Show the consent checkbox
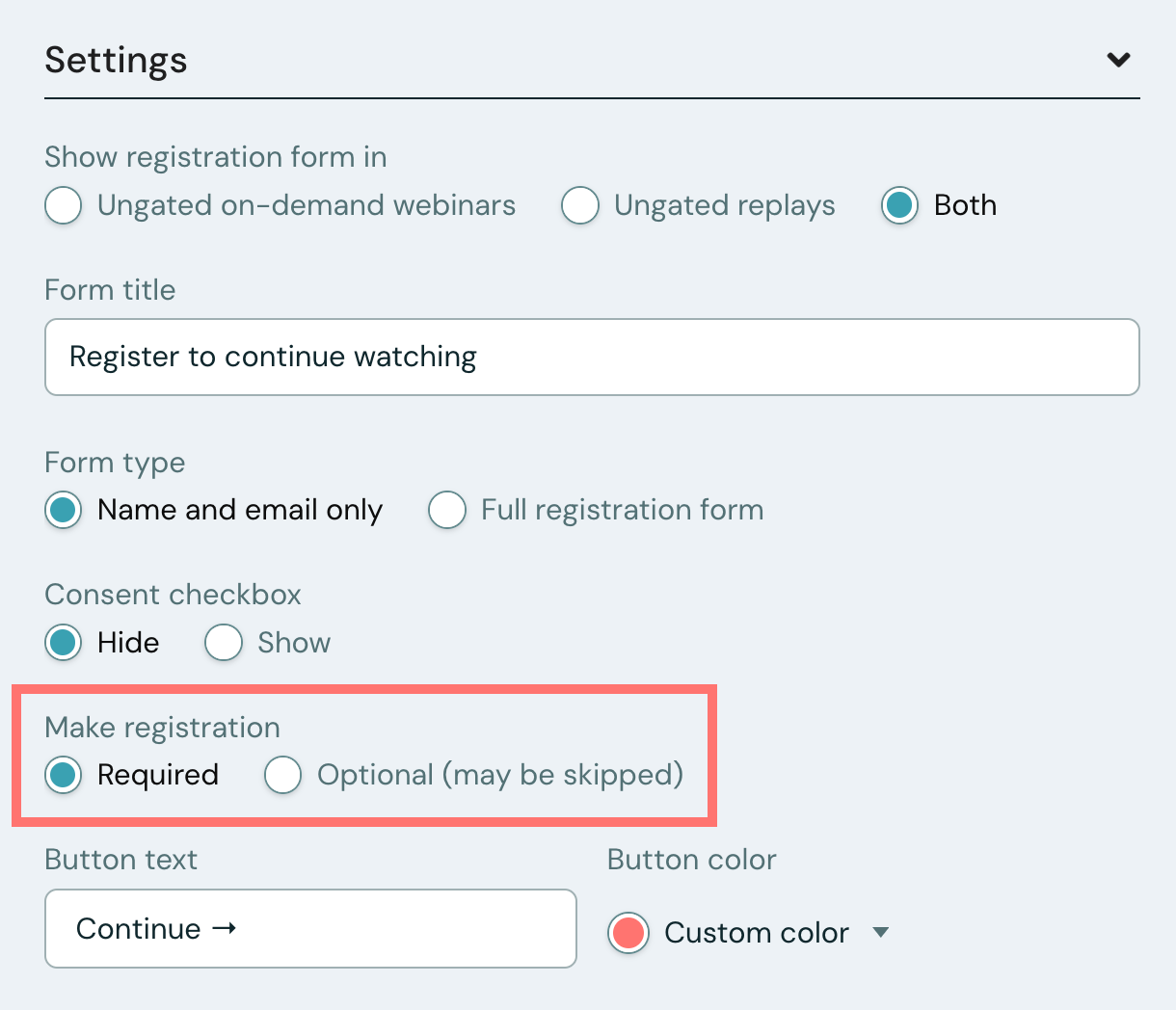 pyautogui.click(x=224, y=642)
